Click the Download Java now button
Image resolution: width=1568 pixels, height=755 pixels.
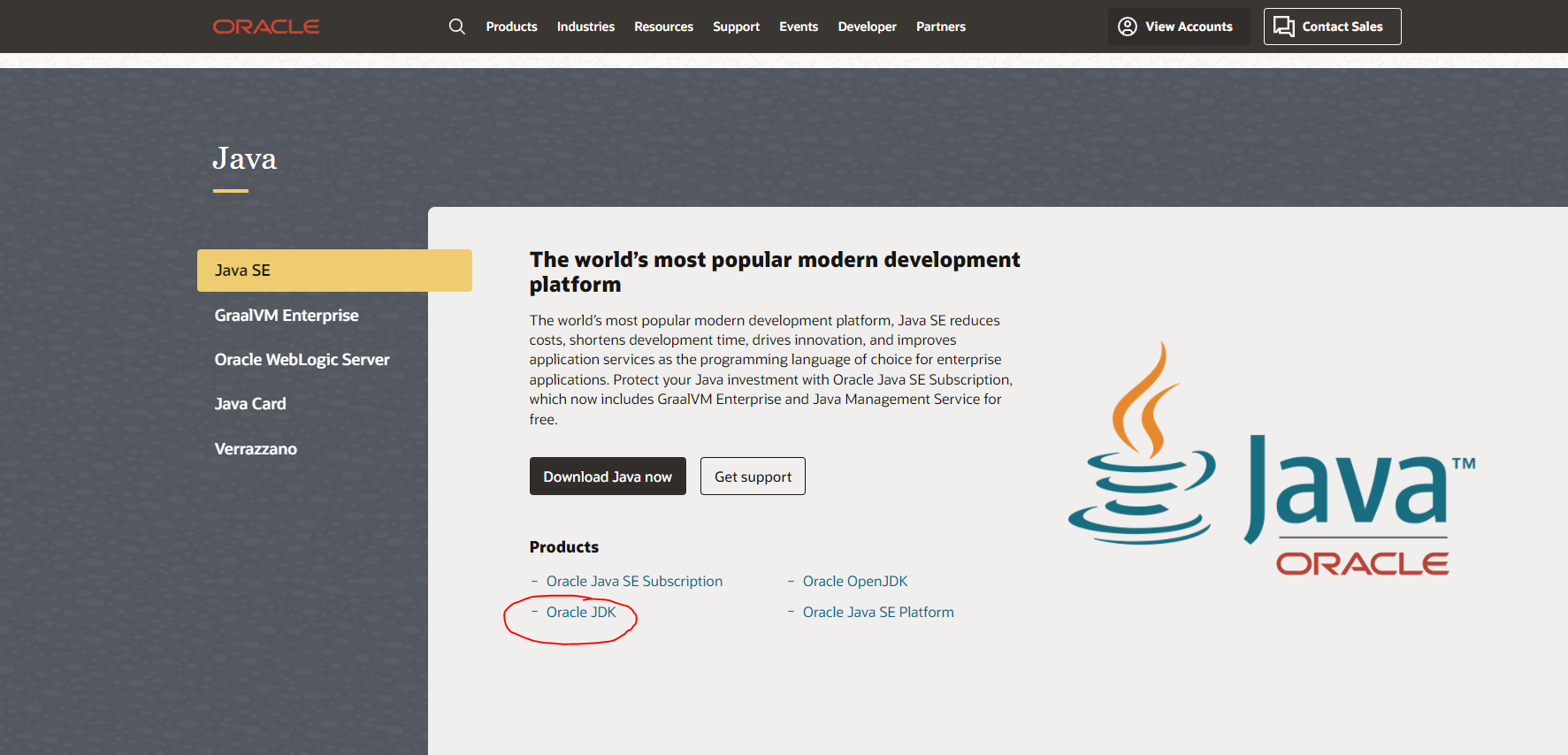click(608, 477)
